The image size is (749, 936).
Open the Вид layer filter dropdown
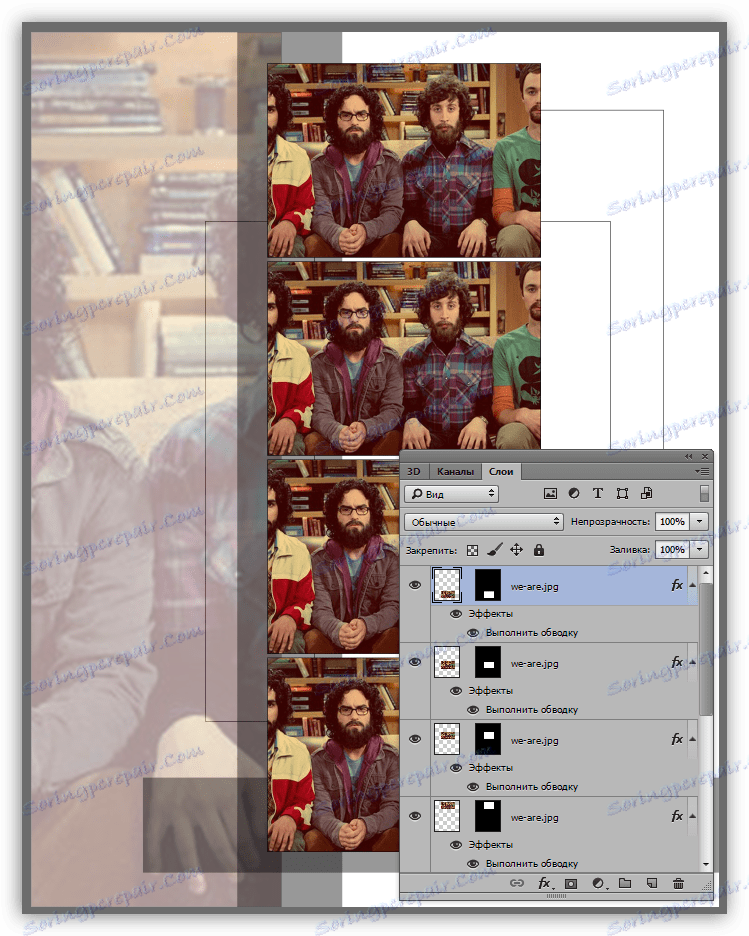point(451,494)
